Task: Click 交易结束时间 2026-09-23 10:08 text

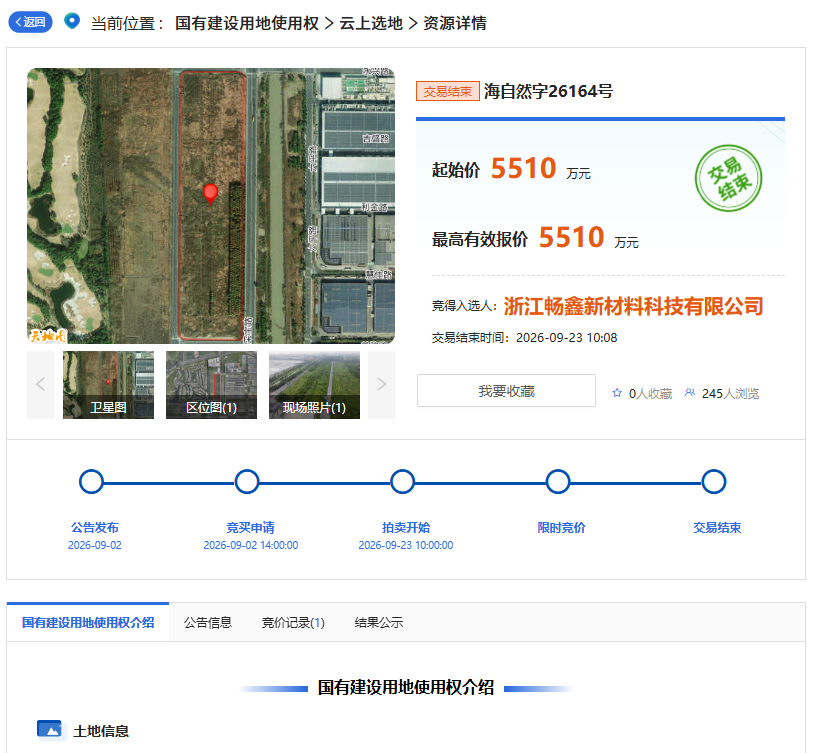Action: tap(524, 338)
